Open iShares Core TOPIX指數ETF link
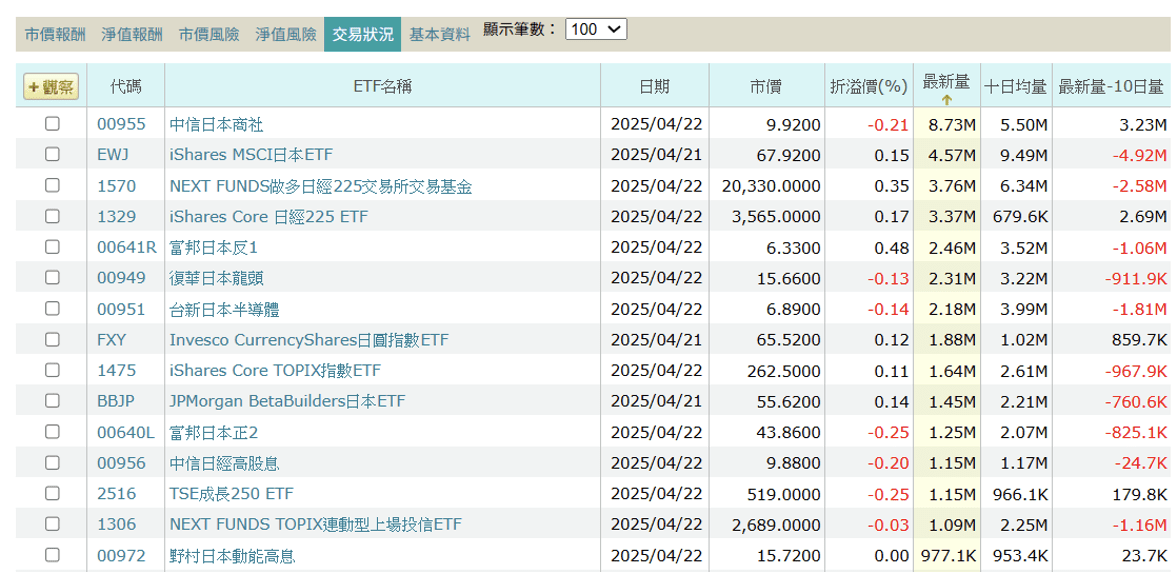1174x572 pixels. point(275,371)
